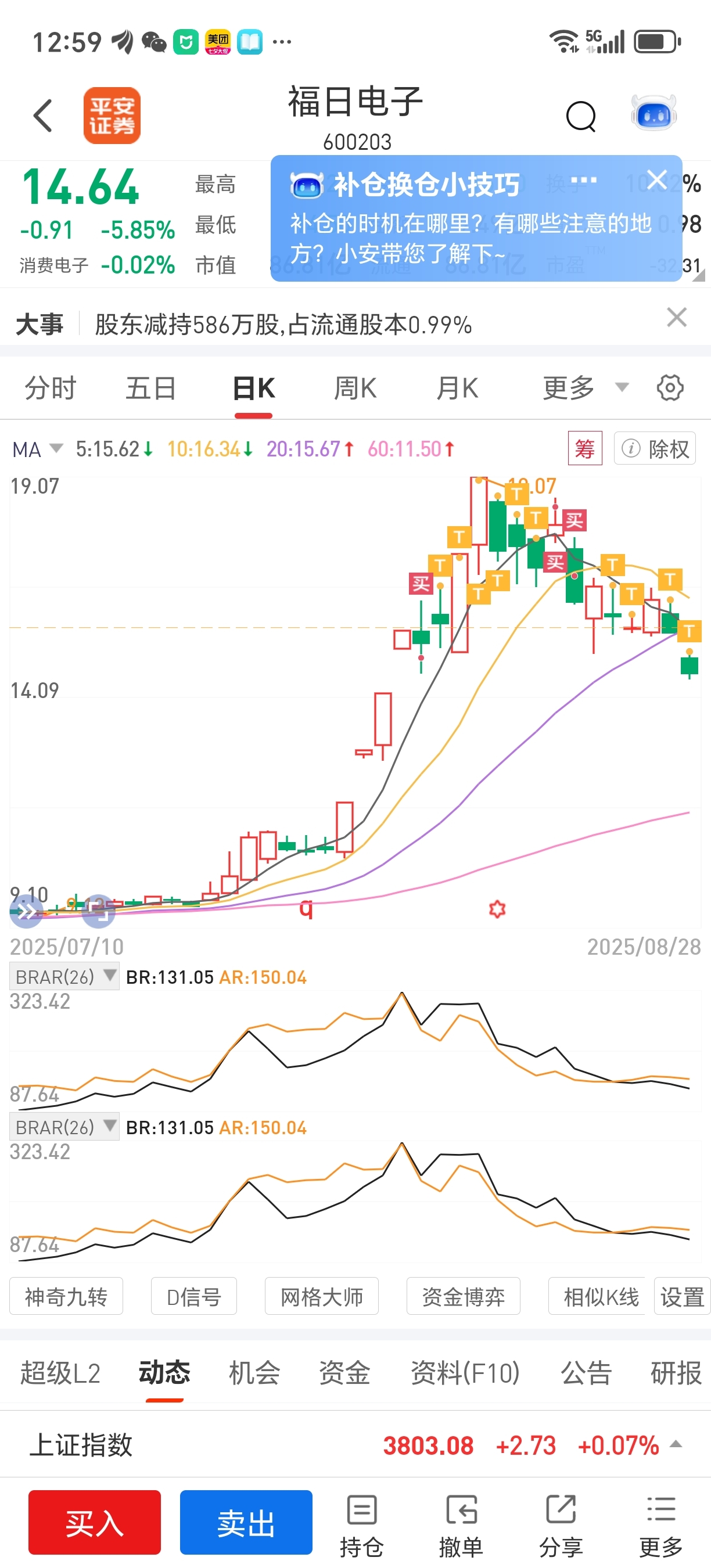Open bottom 更多 menu icon
Screen dimensions: 711x1568
(x=660, y=1526)
